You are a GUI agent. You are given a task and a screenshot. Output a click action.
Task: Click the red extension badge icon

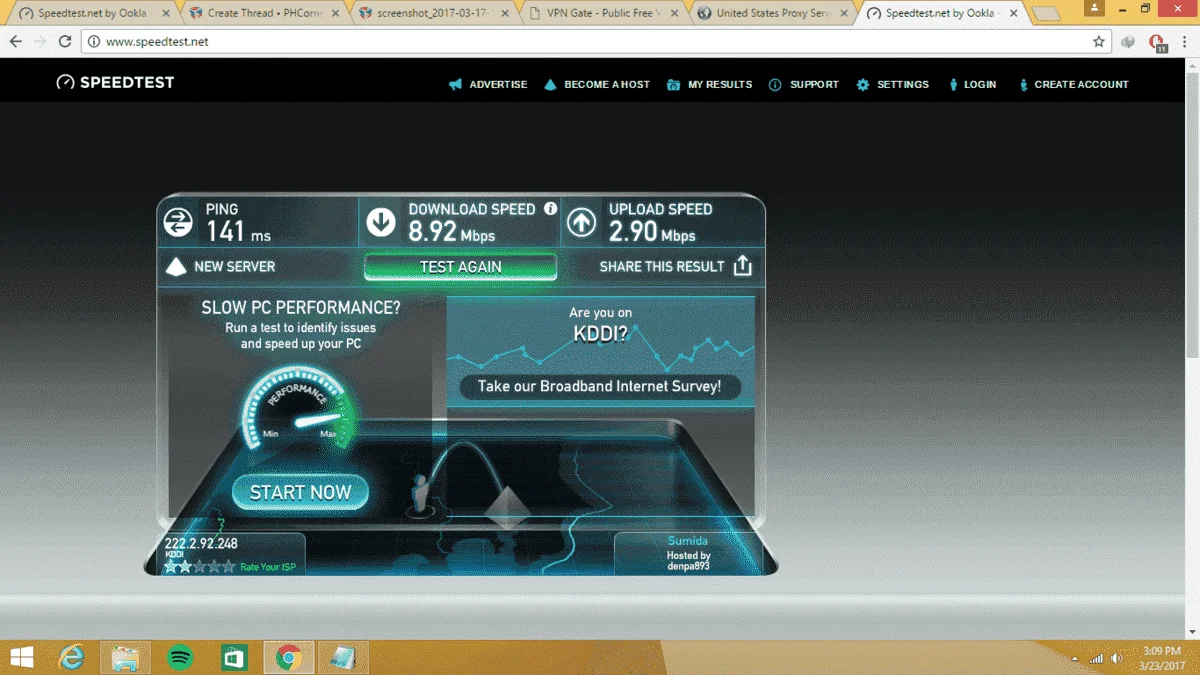click(1157, 43)
